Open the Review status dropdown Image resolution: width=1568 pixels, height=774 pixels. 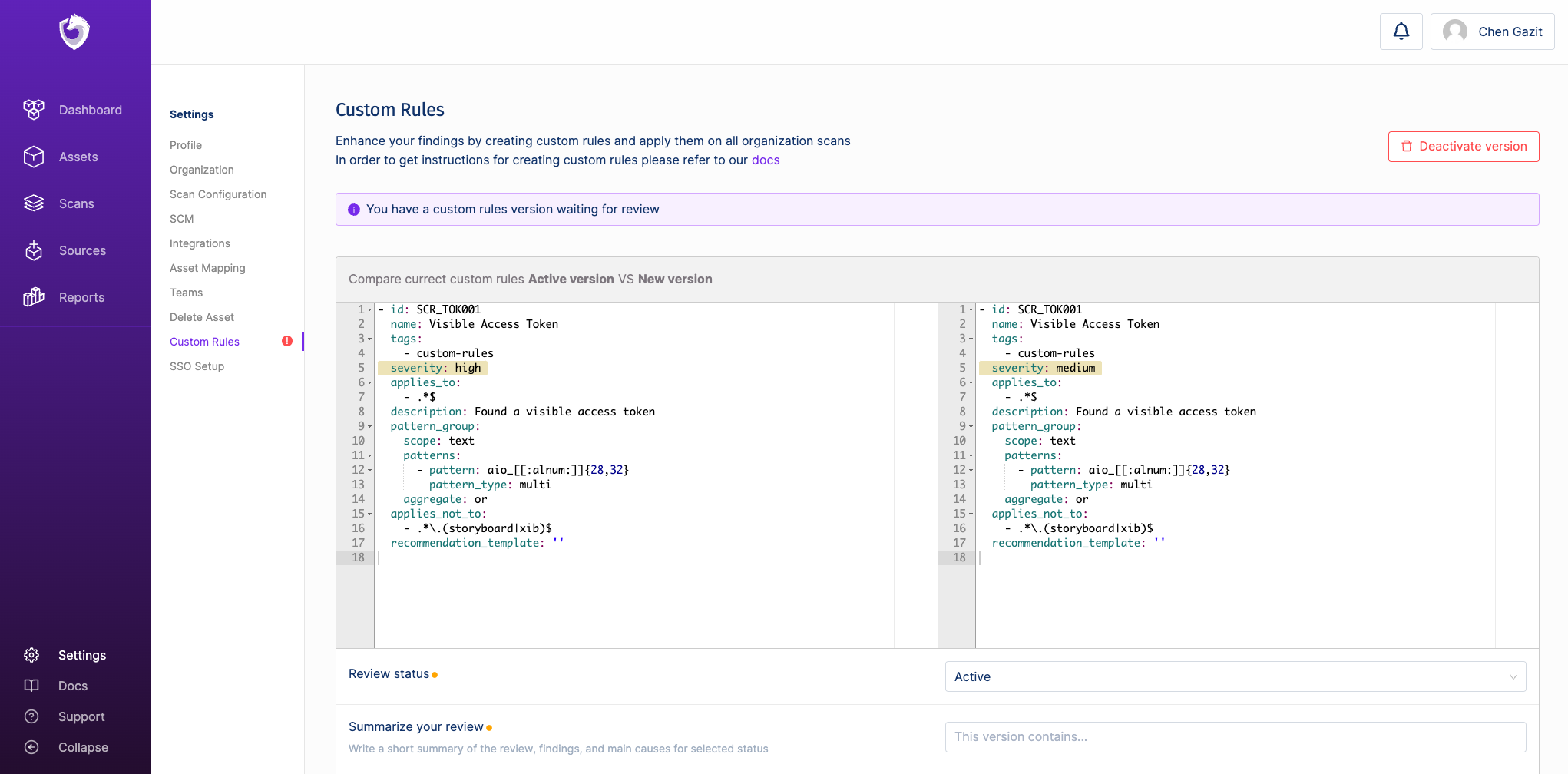point(1236,676)
